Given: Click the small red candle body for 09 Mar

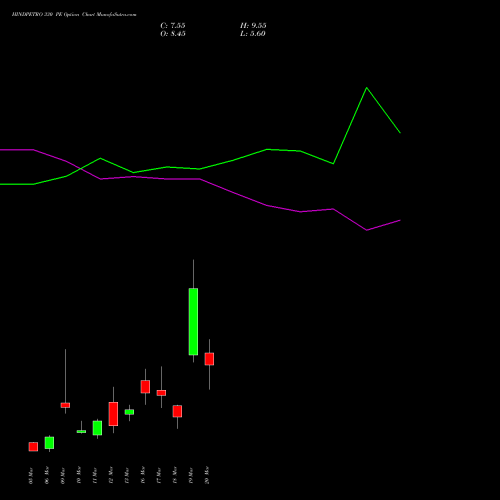Looking at the screenshot, I should tap(65, 405).
